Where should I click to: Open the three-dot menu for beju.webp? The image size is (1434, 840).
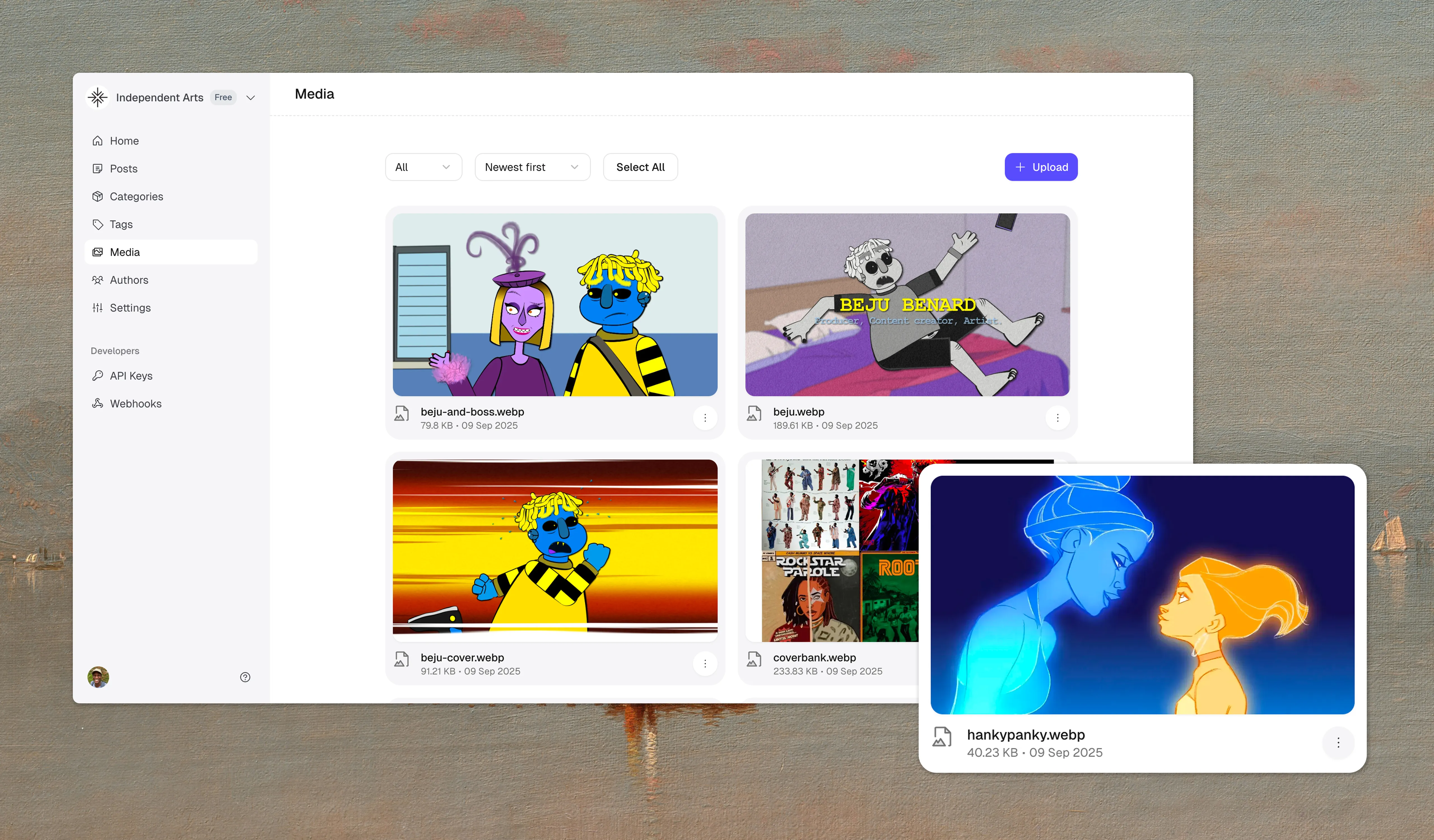[x=1057, y=418]
